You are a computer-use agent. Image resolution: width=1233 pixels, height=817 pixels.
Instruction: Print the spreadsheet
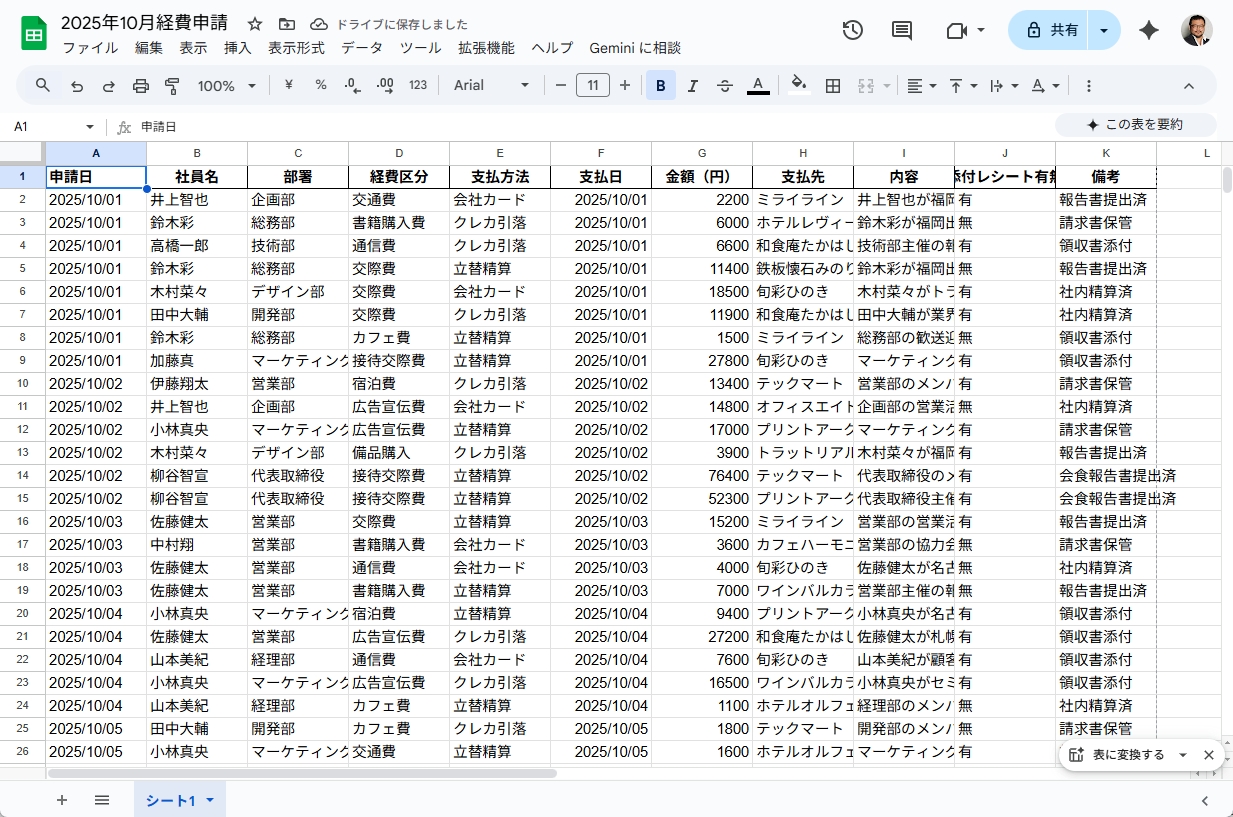click(x=141, y=86)
